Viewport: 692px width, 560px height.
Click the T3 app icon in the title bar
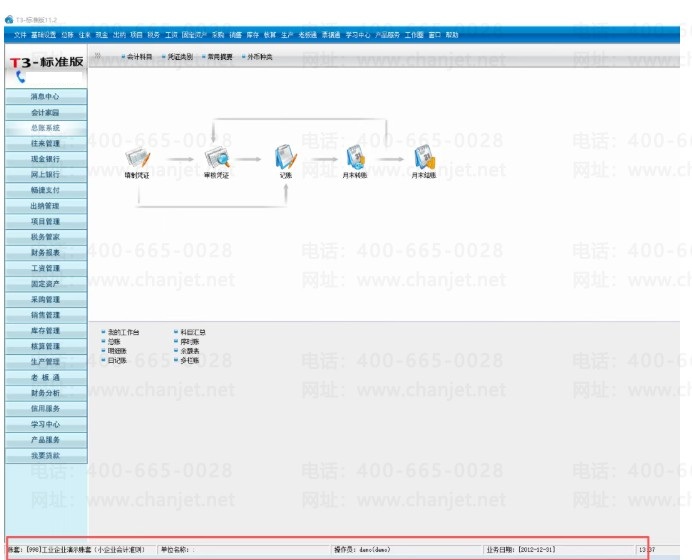click(9, 19)
